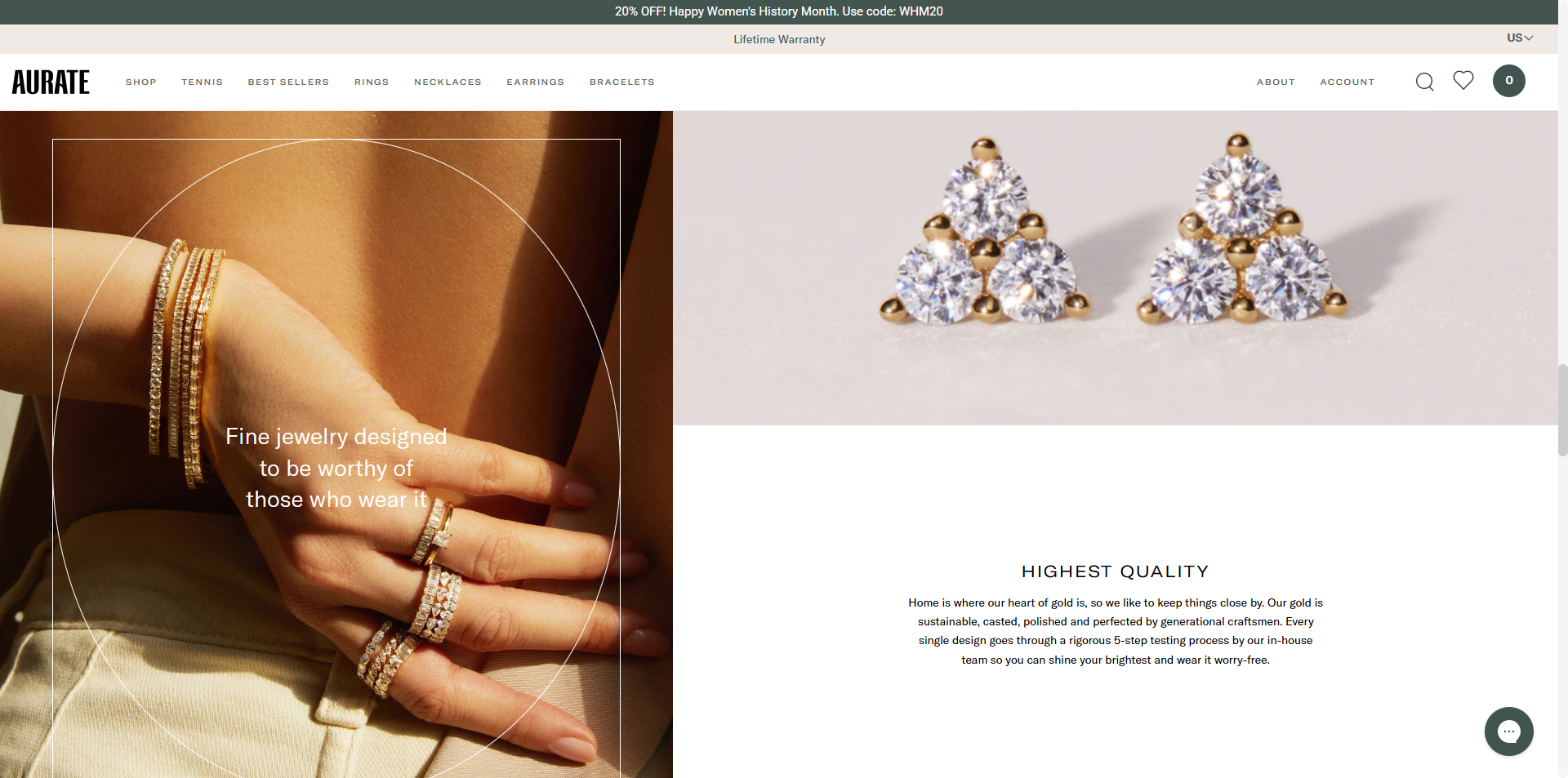The width and height of the screenshot is (1568, 778).
Task: Click the Lifetime Warranty notice
Action: [779, 39]
